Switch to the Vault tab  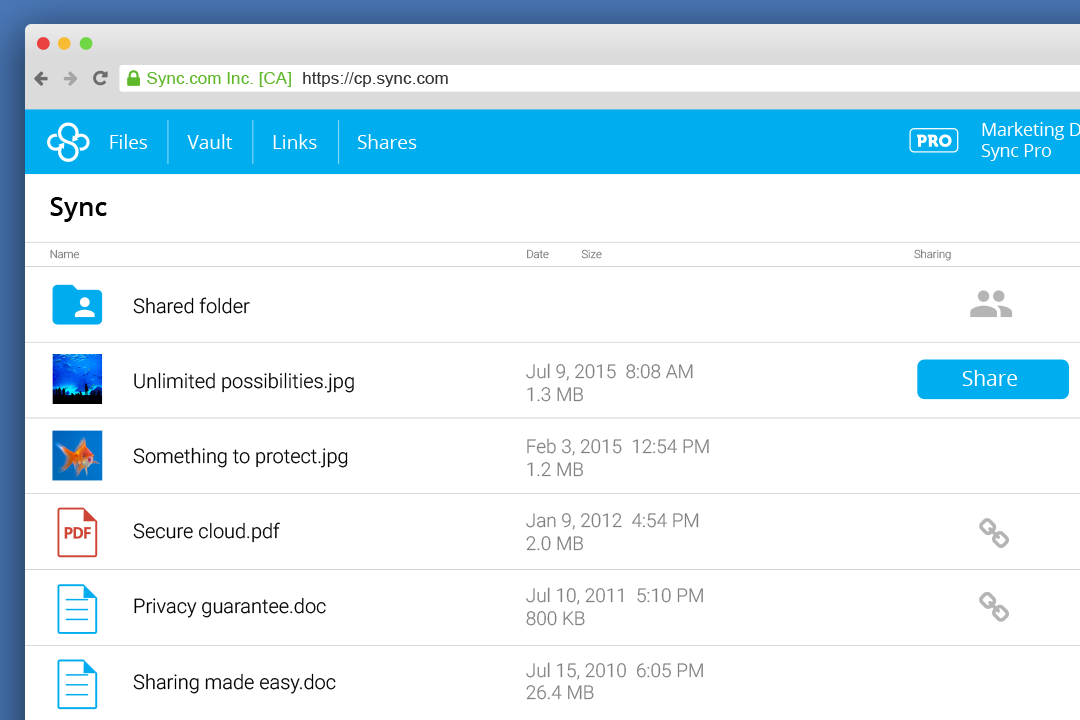[209, 142]
